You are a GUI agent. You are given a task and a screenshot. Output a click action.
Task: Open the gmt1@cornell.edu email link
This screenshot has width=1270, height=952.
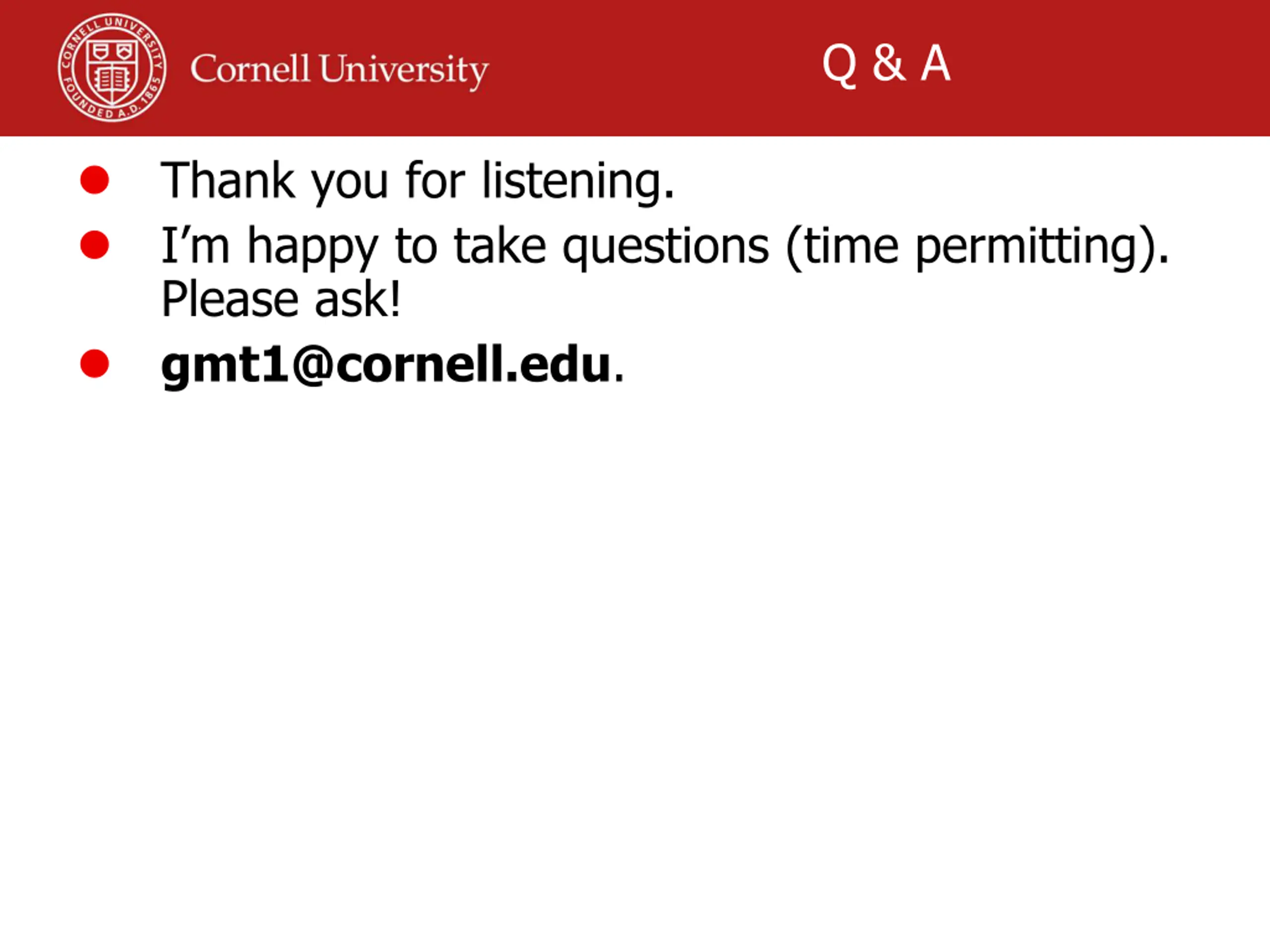(386, 366)
